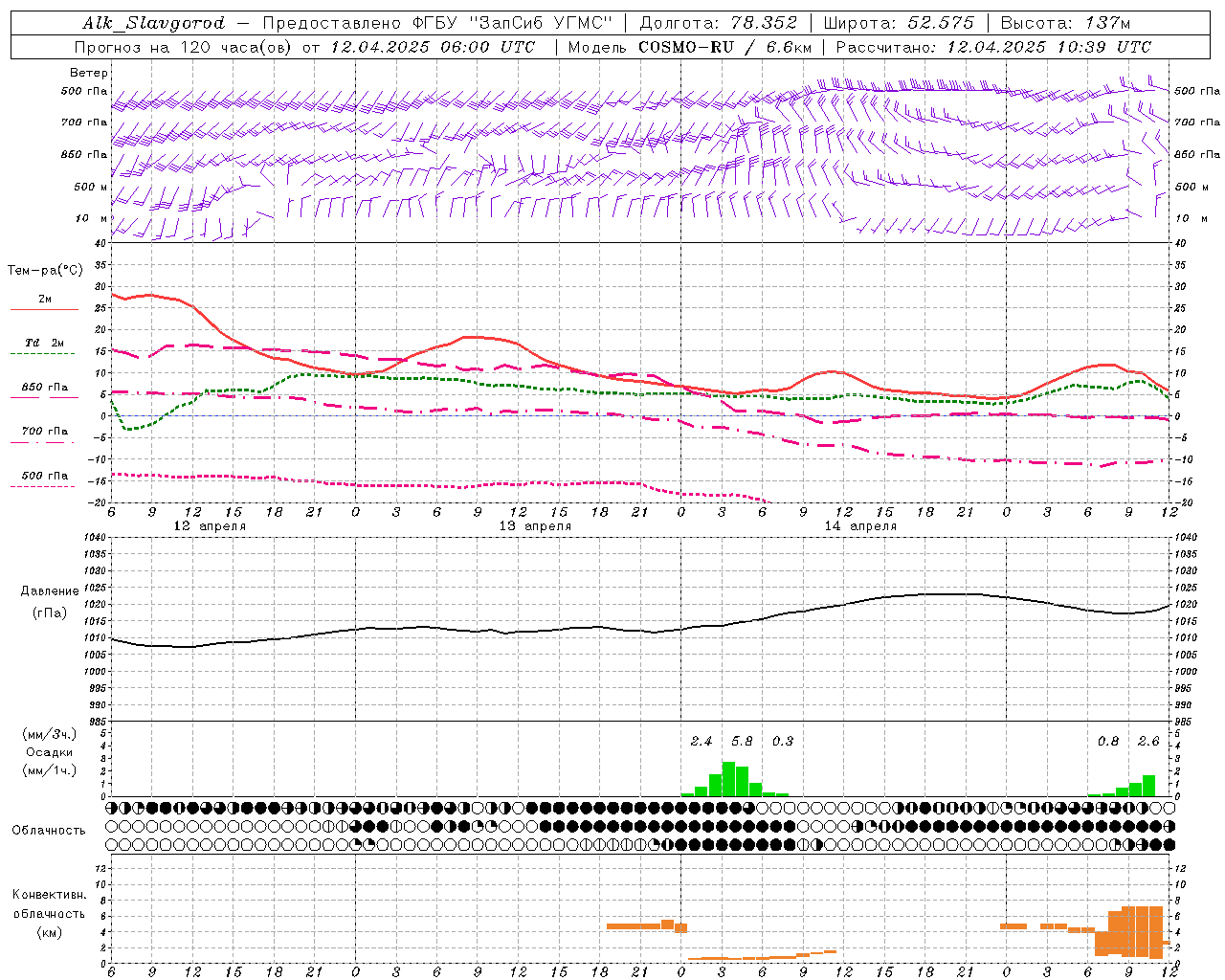The image size is (1225, 980).
Task: Click the (мм/1ч.) precipitation unit label
Action: [x=50, y=770]
